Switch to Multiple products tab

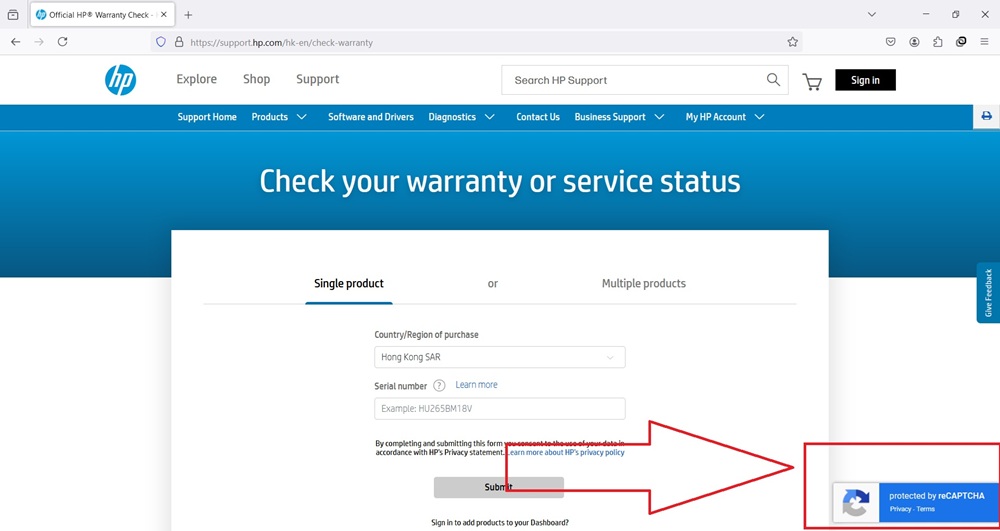(643, 283)
